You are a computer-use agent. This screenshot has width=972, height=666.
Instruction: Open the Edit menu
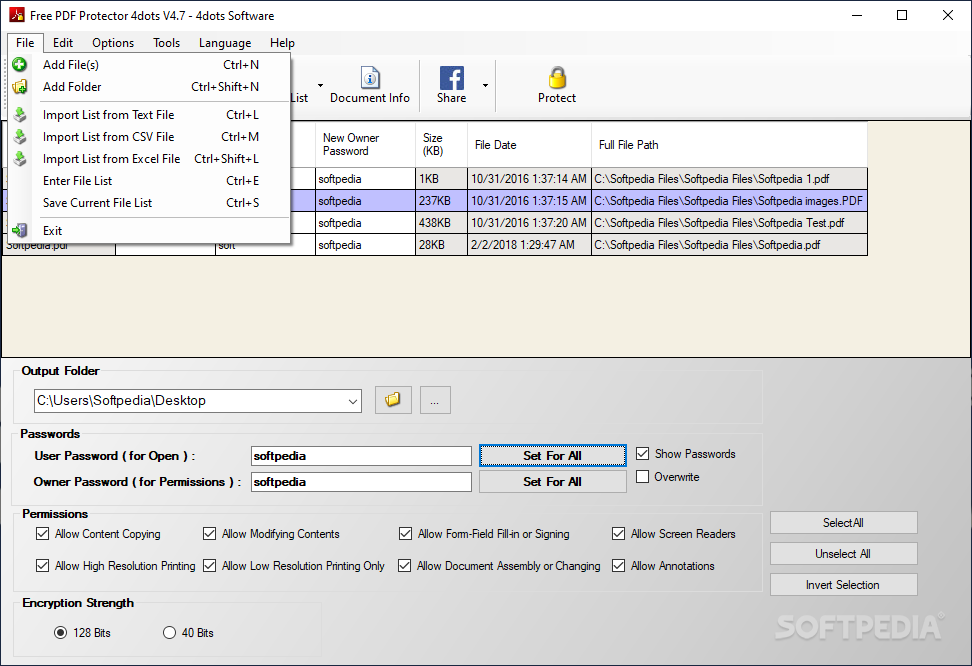coord(63,43)
